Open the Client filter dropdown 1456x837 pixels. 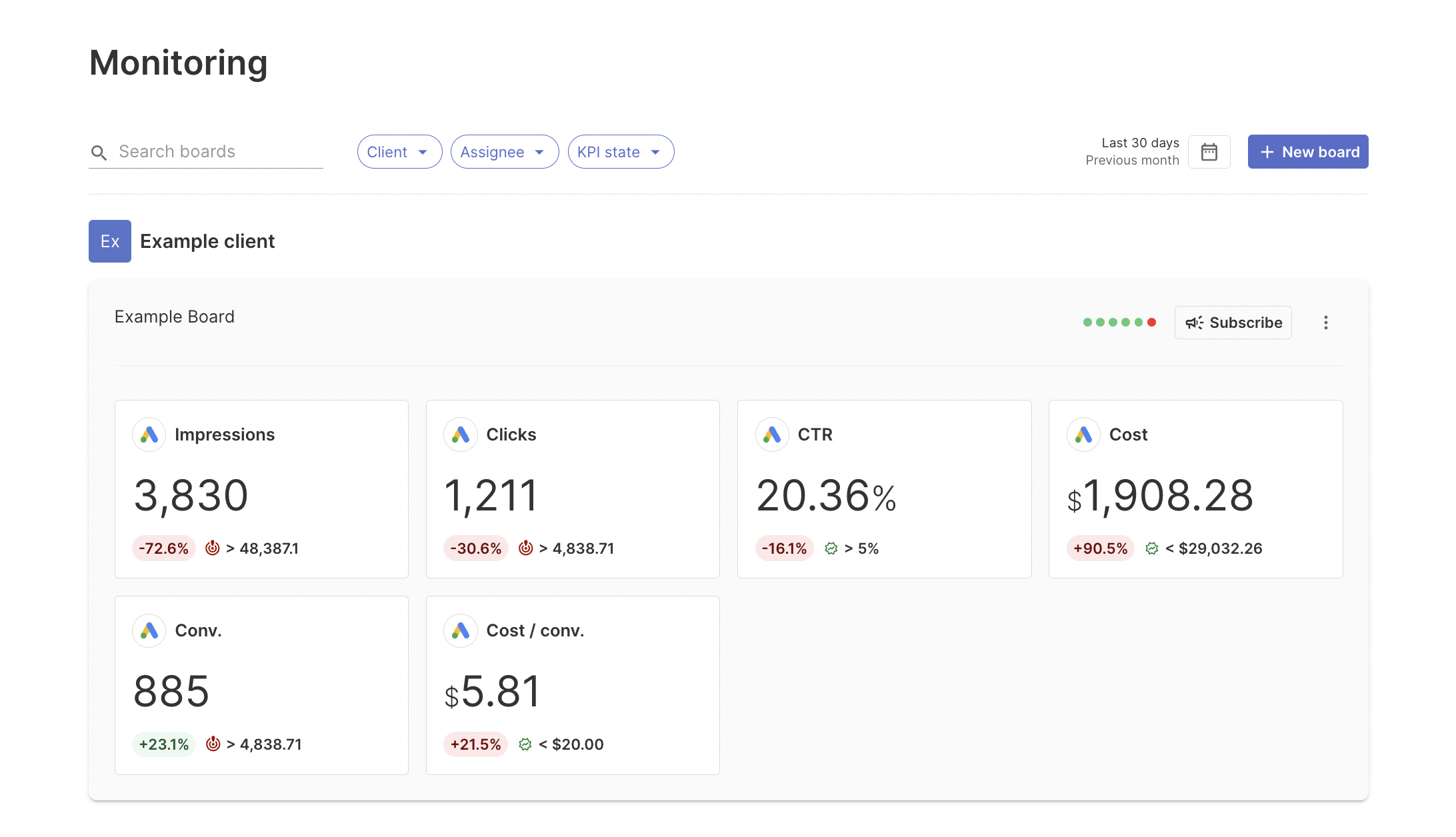[399, 151]
